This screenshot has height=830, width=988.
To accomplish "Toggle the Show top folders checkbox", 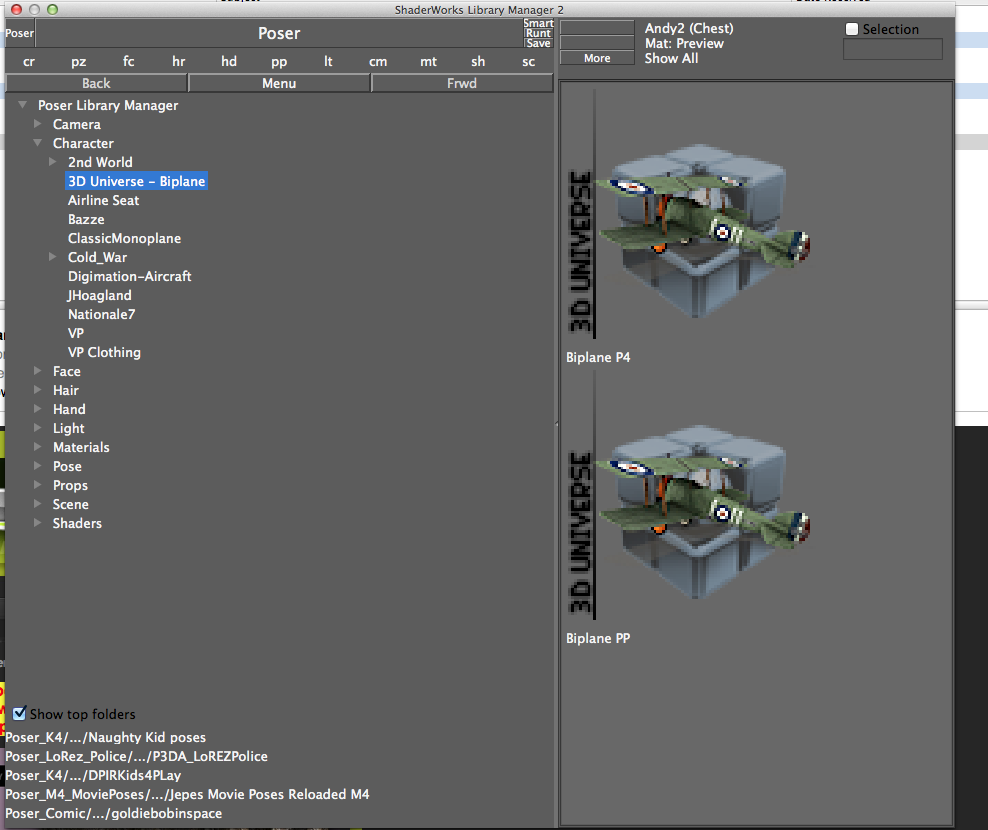I will (x=20, y=714).
